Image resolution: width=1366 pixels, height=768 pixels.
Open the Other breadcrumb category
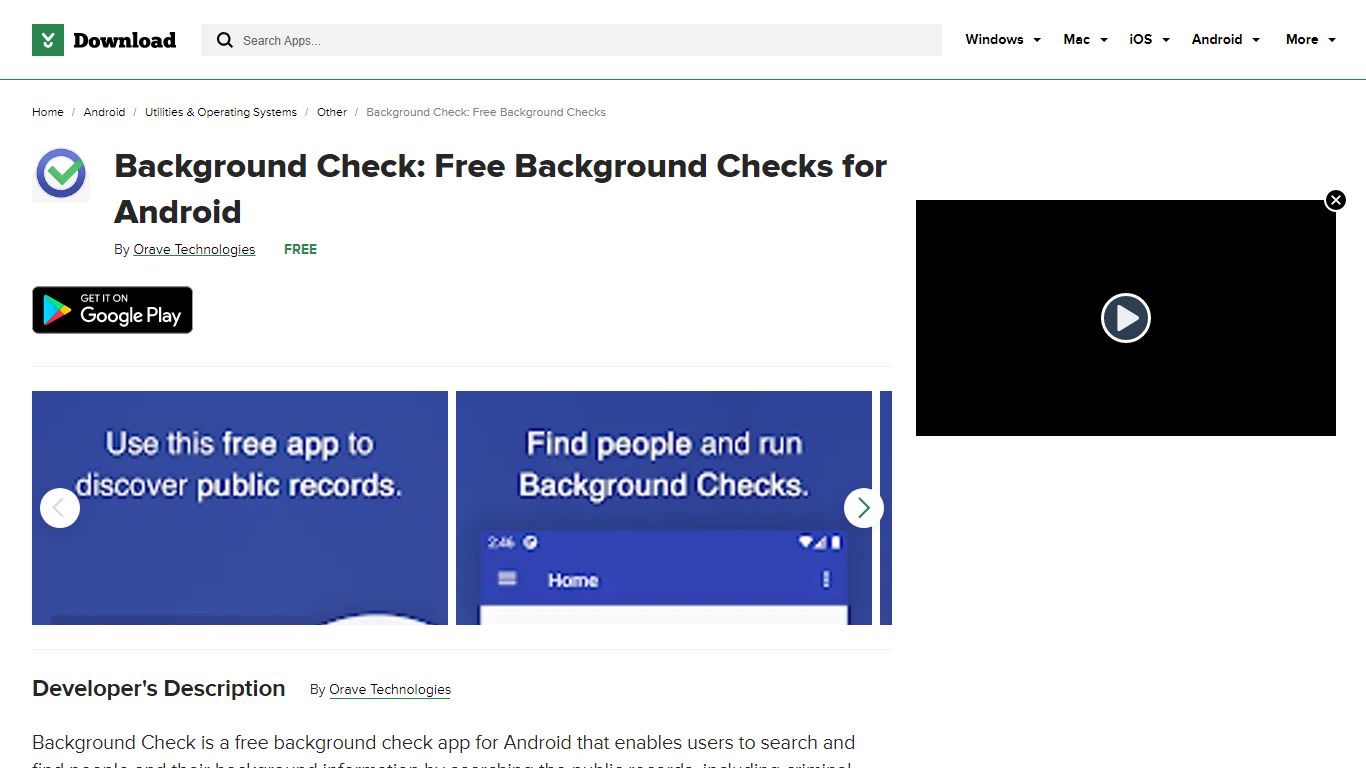[x=332, y=112]
